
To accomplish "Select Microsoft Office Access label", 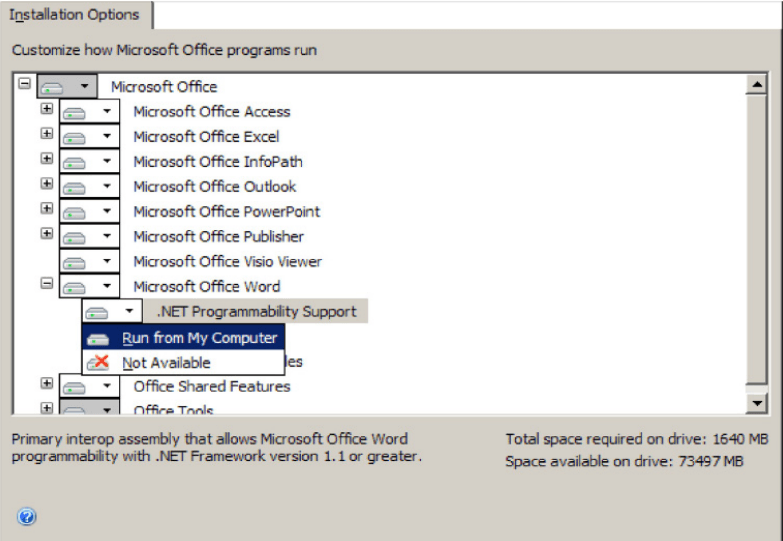I will point(212,112).
